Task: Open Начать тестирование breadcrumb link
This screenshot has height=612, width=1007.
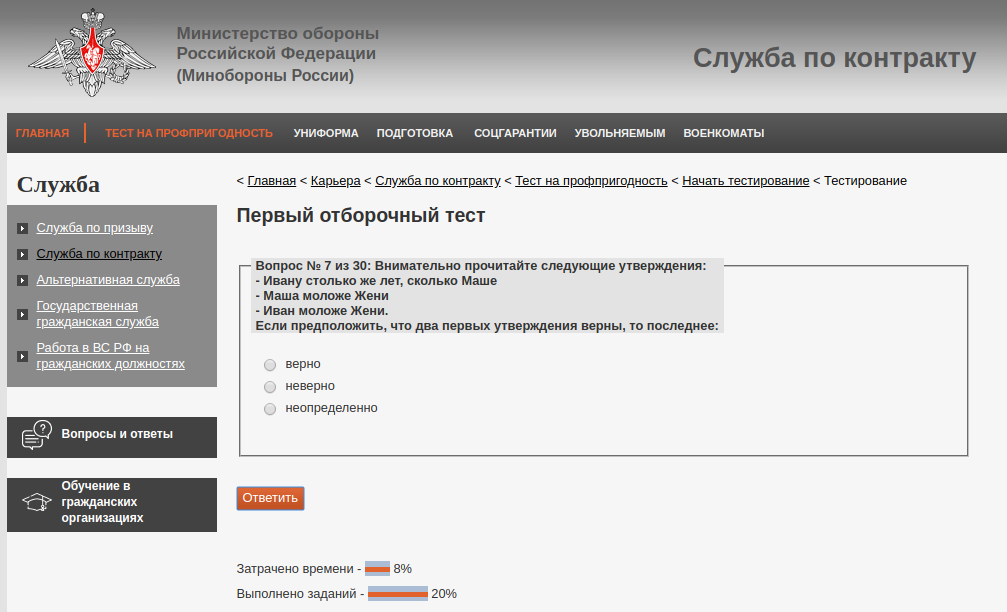Action: coord(745,181)
